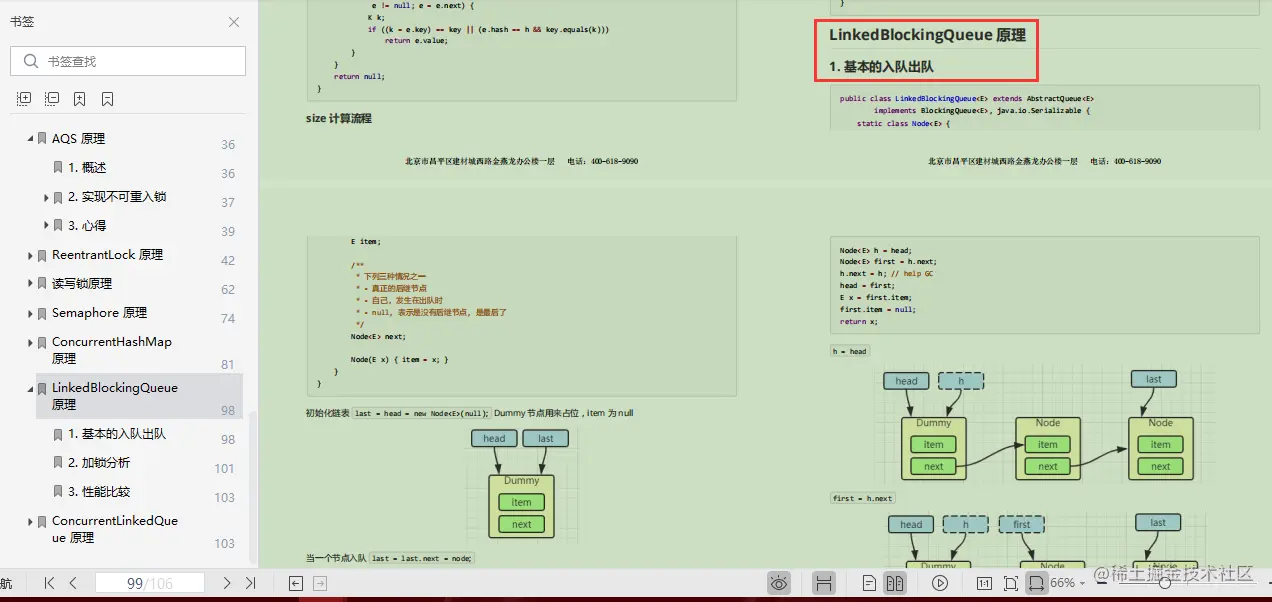Toggle the continuous scrolling view icon
This screenshot has width=1272, height=602.
824,583
